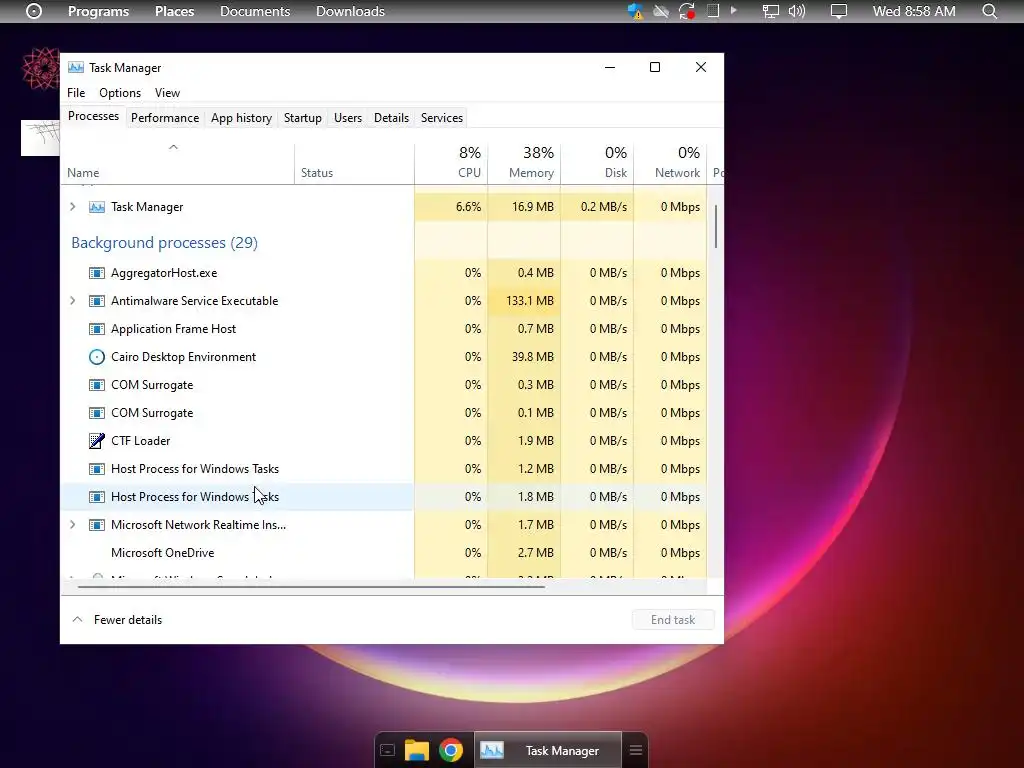
Task: Select the Microsoft OneDrive process row
Action: [x=384, y=552]
